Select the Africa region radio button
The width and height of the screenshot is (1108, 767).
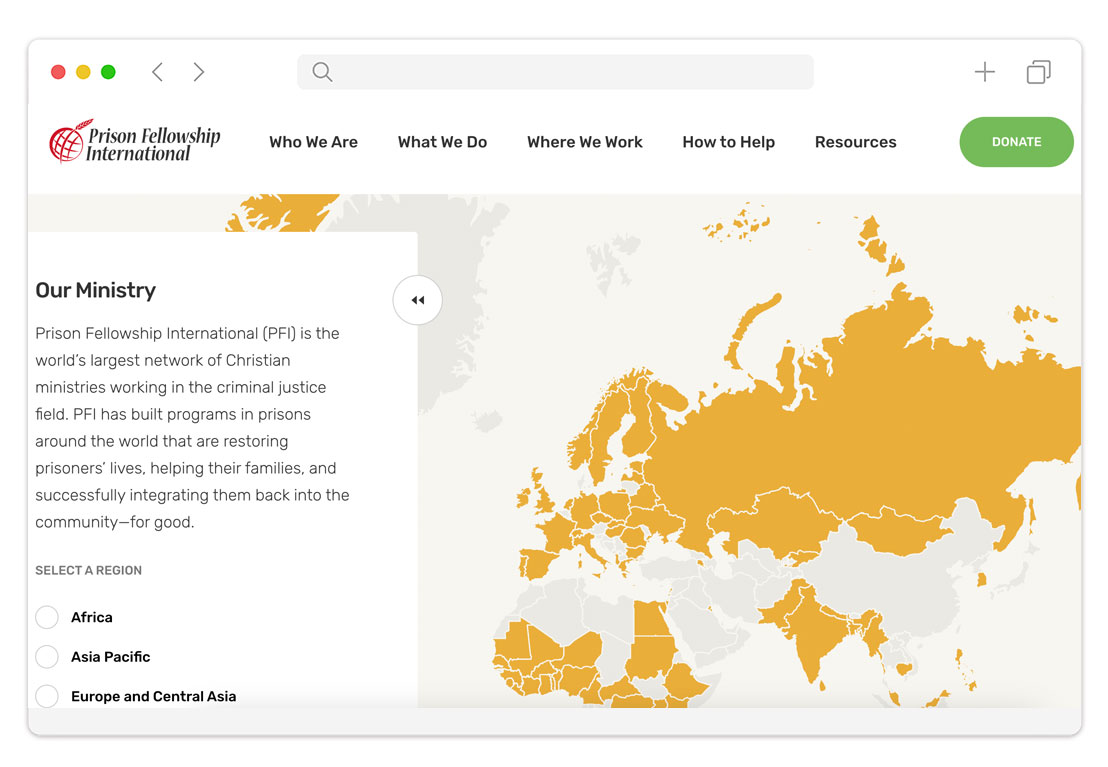coord(47,617)
